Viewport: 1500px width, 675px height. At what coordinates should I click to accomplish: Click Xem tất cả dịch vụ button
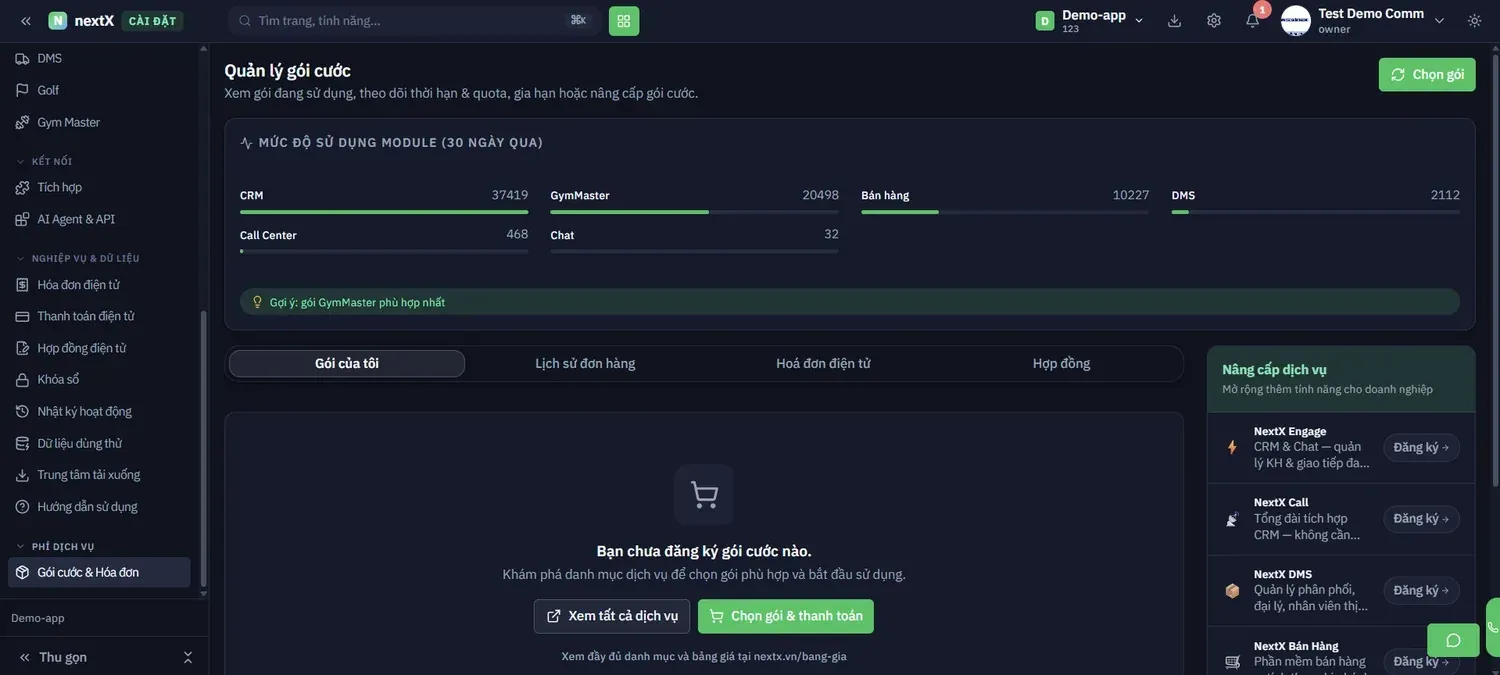[x=612, y=617]
